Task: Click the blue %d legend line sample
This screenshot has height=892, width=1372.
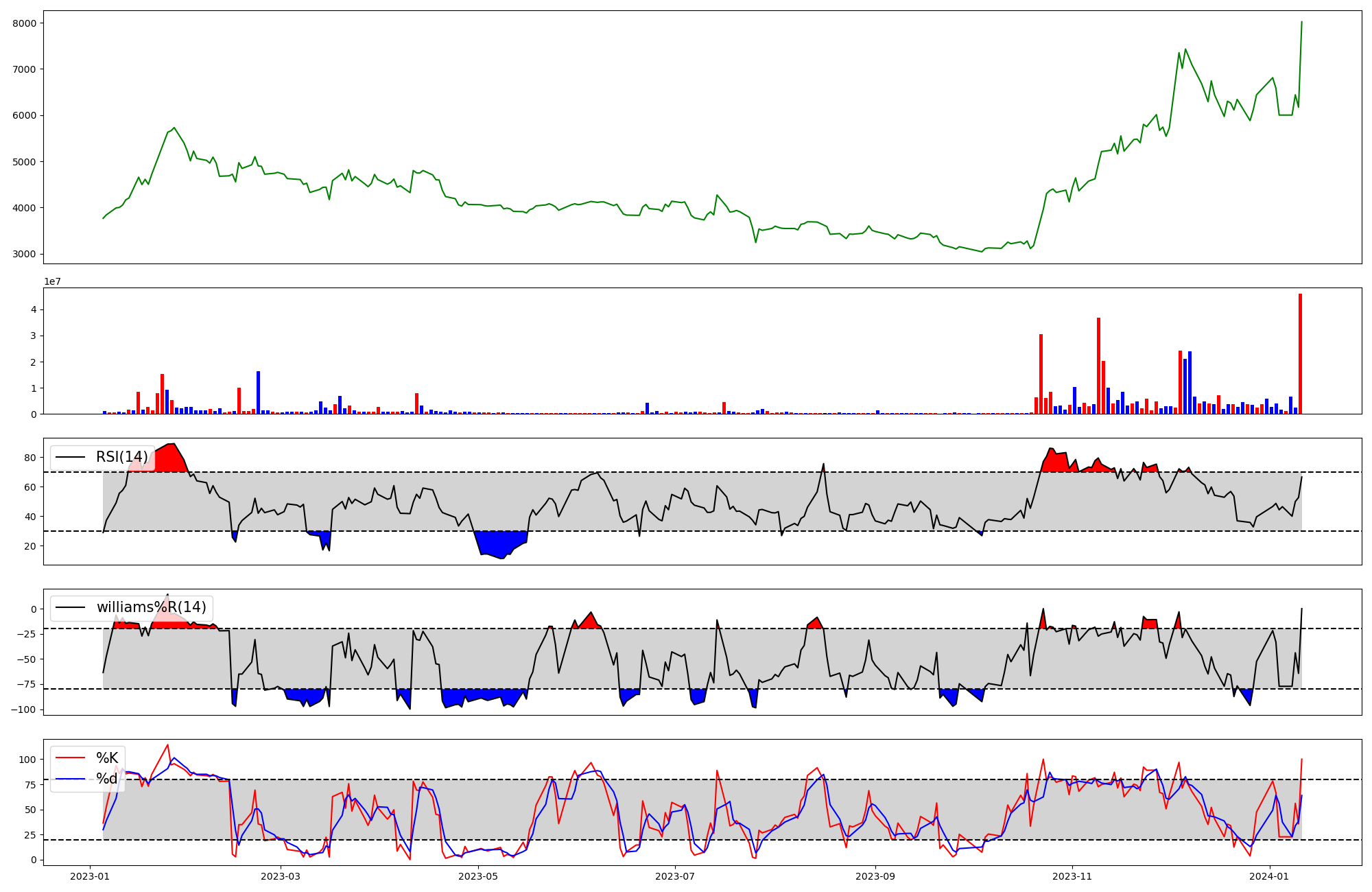Action: [x=71, y=779]
